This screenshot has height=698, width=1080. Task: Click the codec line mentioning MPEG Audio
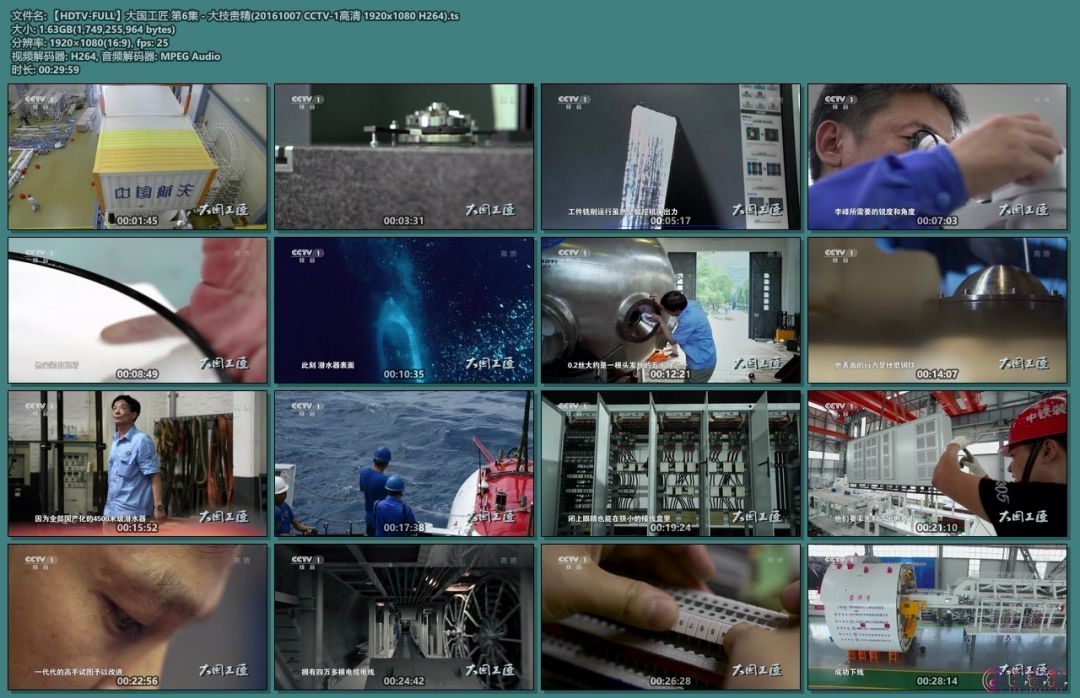point(116,56)
